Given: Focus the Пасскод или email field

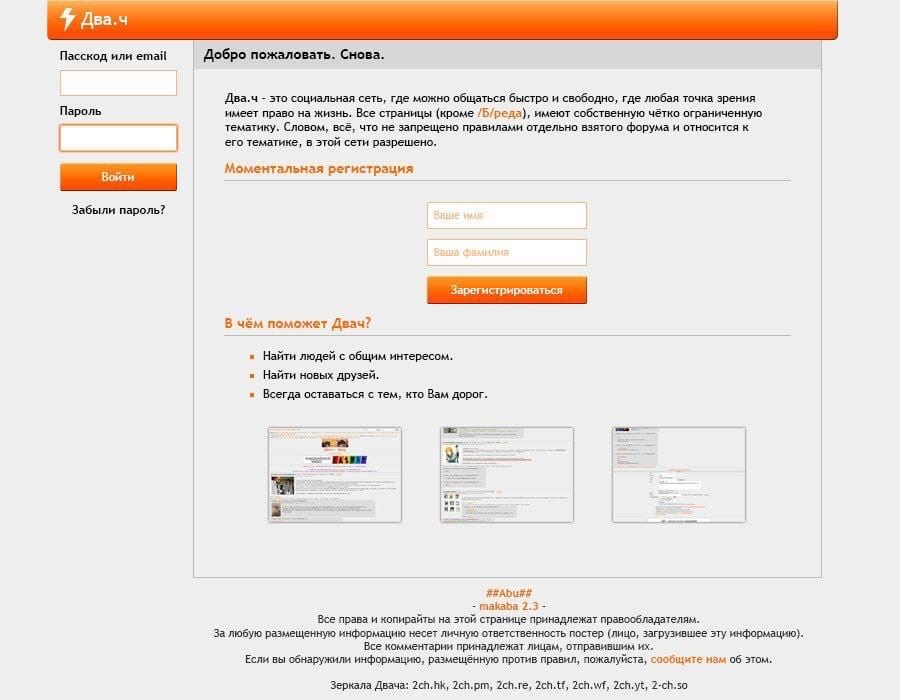Looking at the screenshot, I should (118, 83).
